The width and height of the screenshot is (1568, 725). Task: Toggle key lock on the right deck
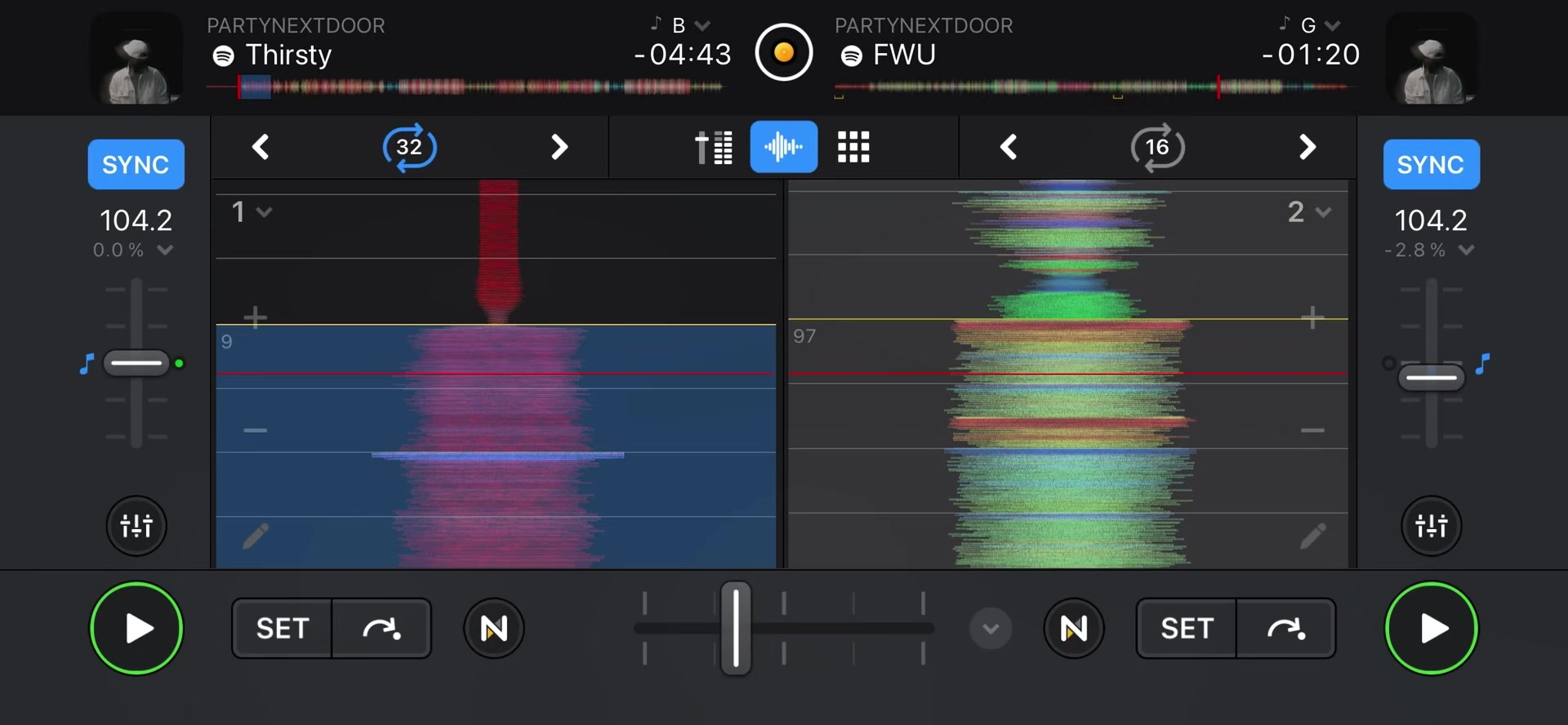point(1483,363)
